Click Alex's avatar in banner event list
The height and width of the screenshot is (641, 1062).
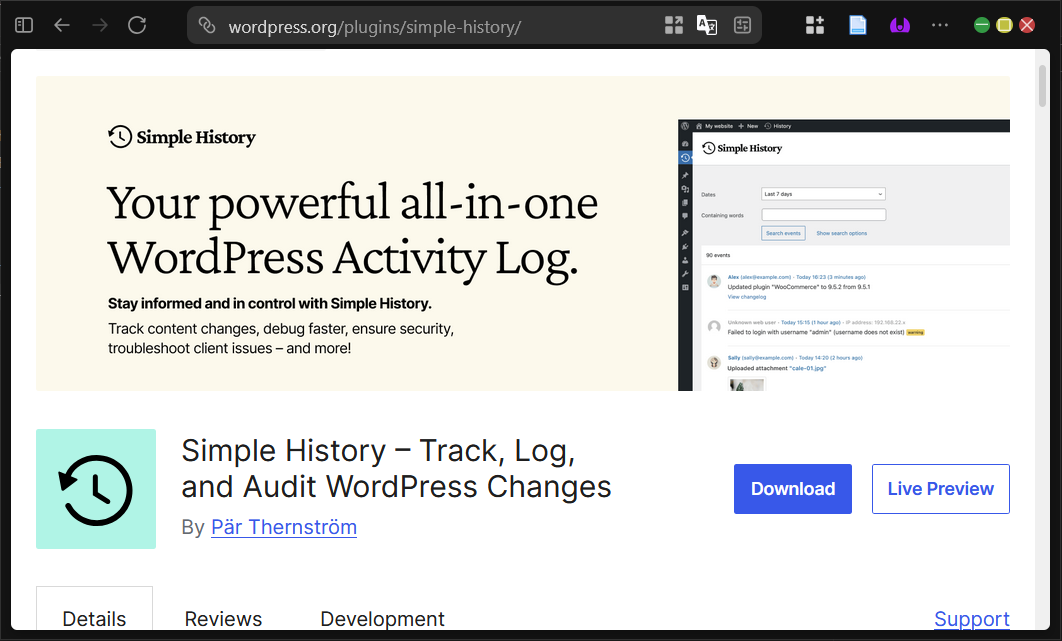(714, 281)
